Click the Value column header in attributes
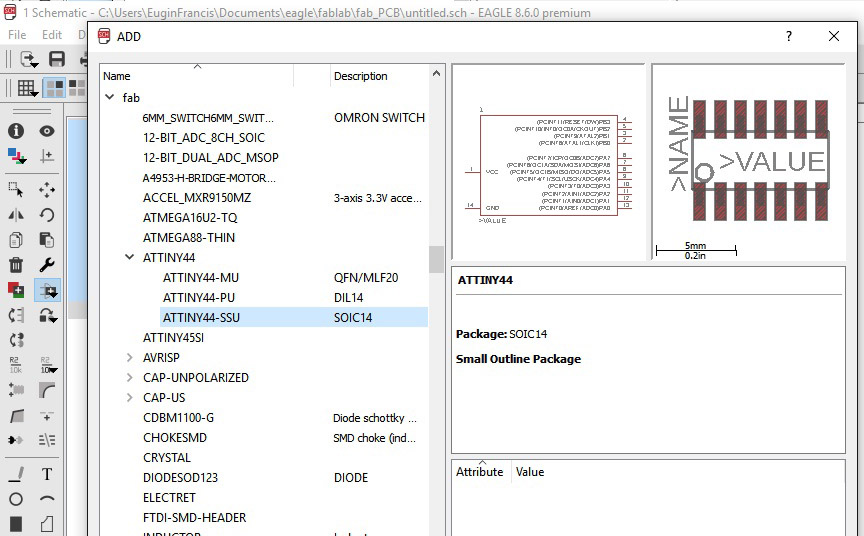Screen dimensions: 864x536 530,472
